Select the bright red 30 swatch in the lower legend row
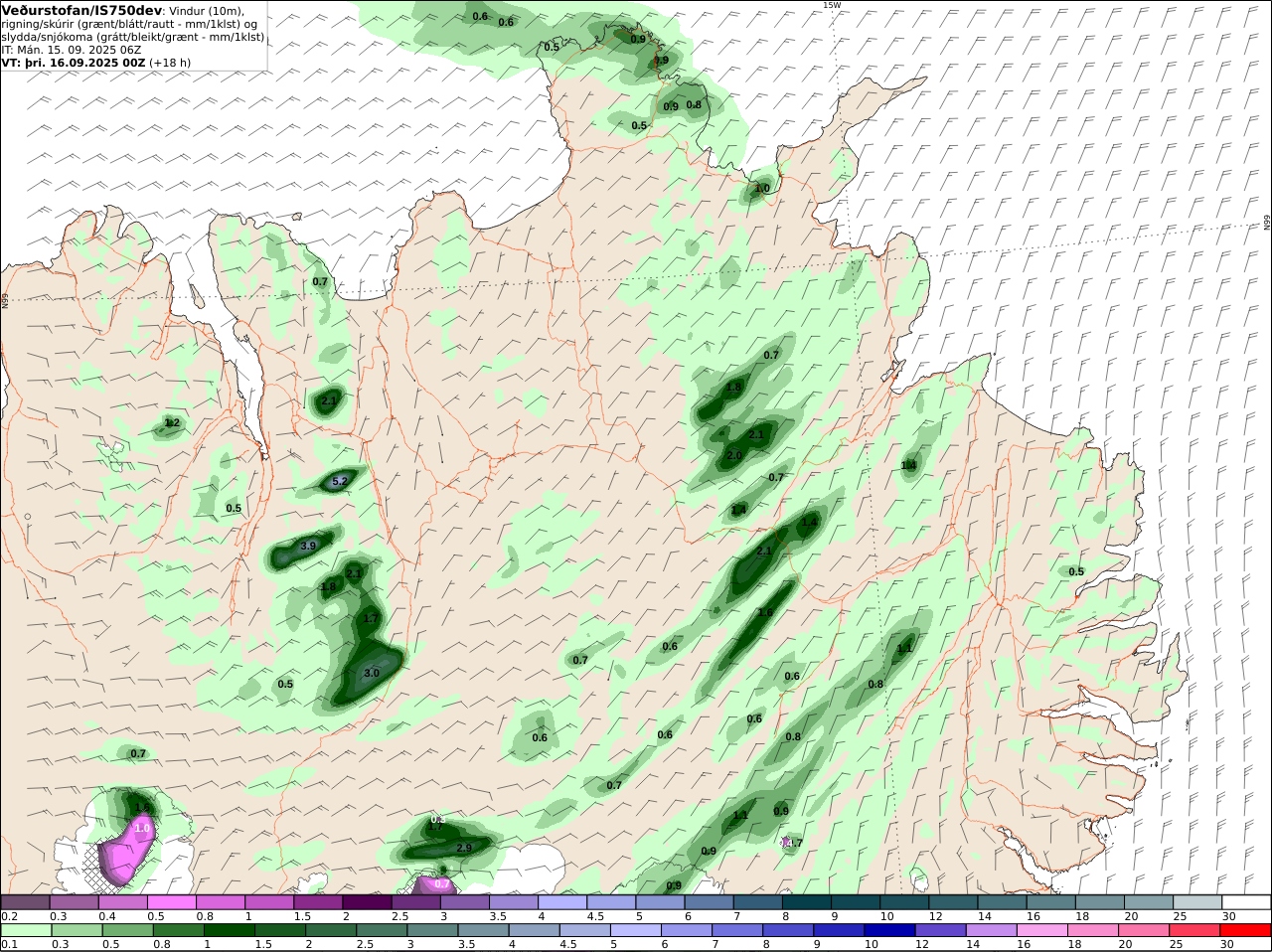Viewport: 1272px width, 952px height. coord(1246,931)
